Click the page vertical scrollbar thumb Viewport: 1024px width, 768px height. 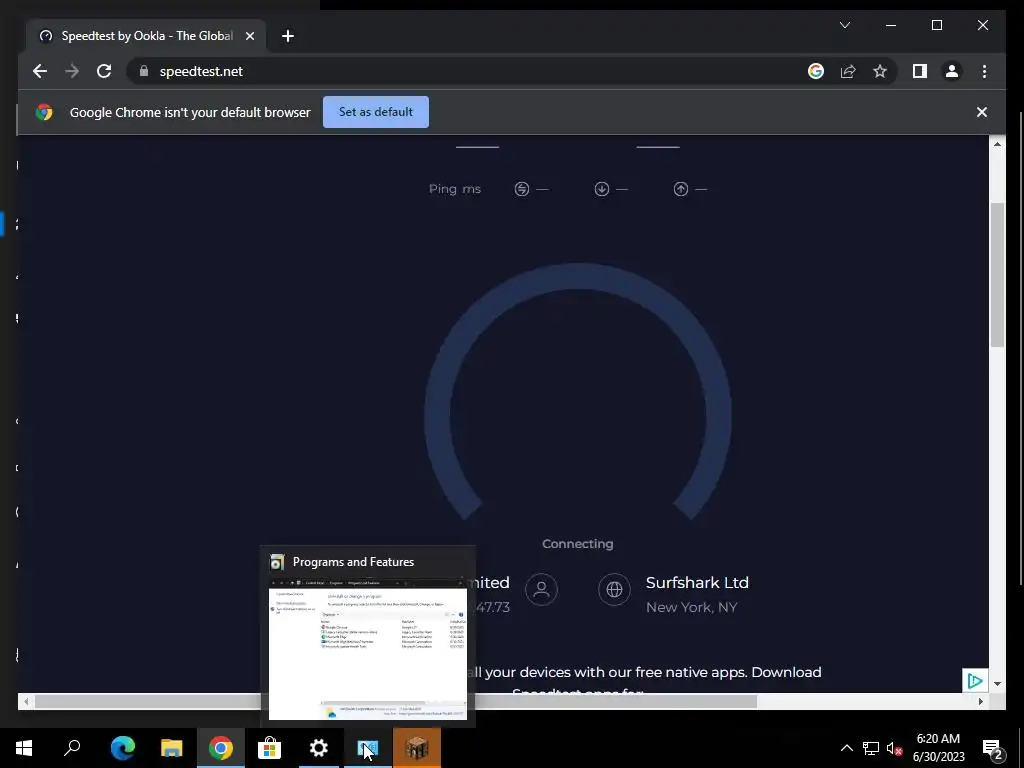point(997,274)
